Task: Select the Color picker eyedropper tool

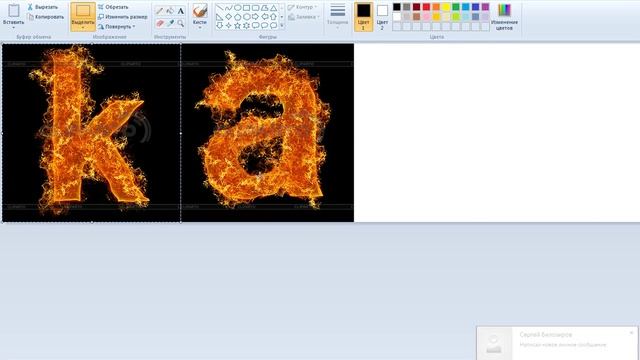Action: (170, 23)
